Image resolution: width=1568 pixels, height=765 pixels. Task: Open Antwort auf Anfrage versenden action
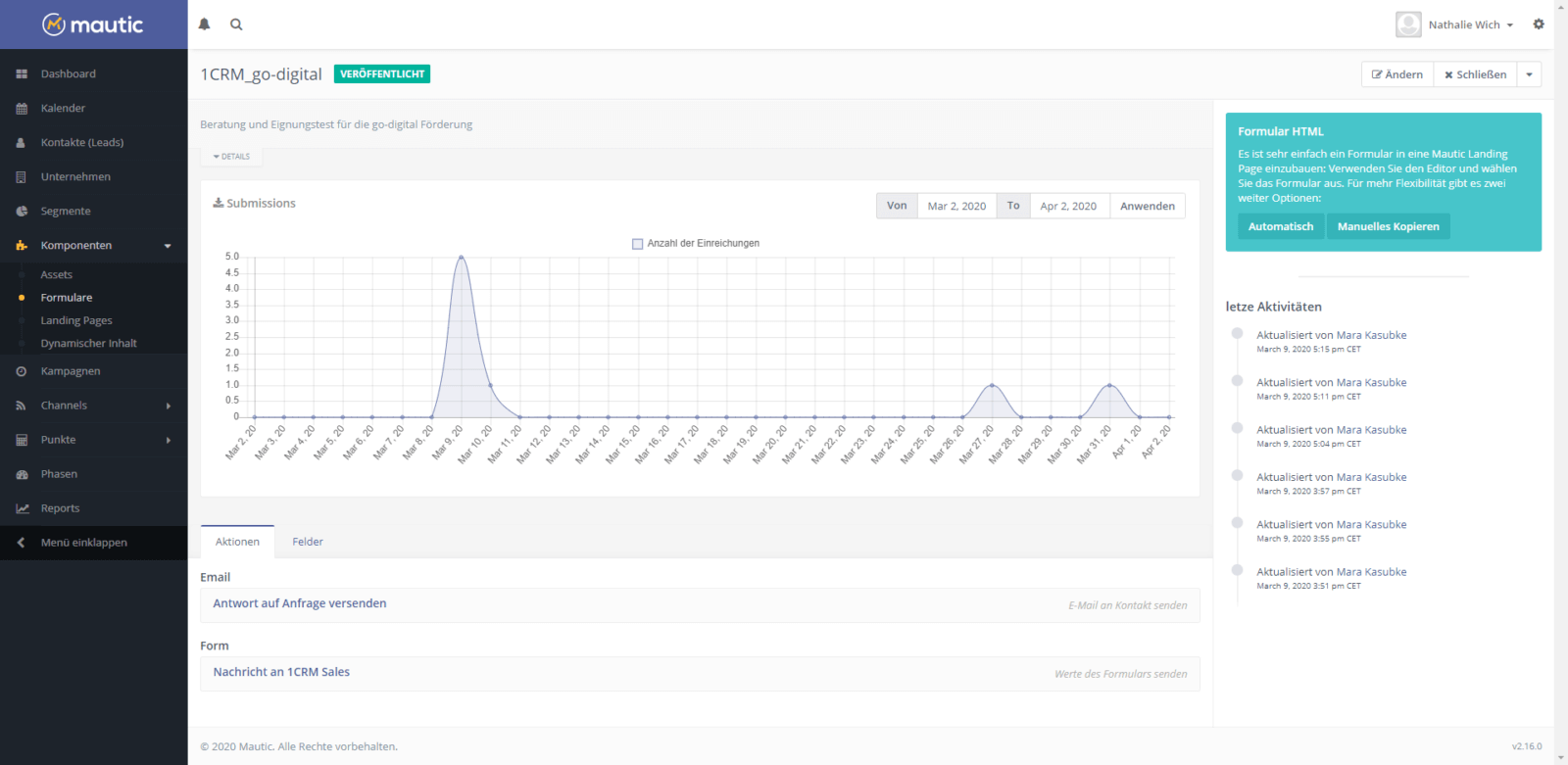pyautogui.click(x=300, y=603)
